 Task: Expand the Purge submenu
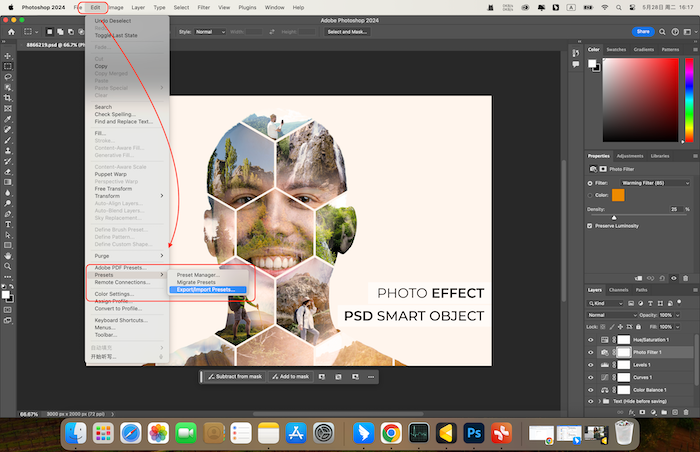(x=127, y=256)
